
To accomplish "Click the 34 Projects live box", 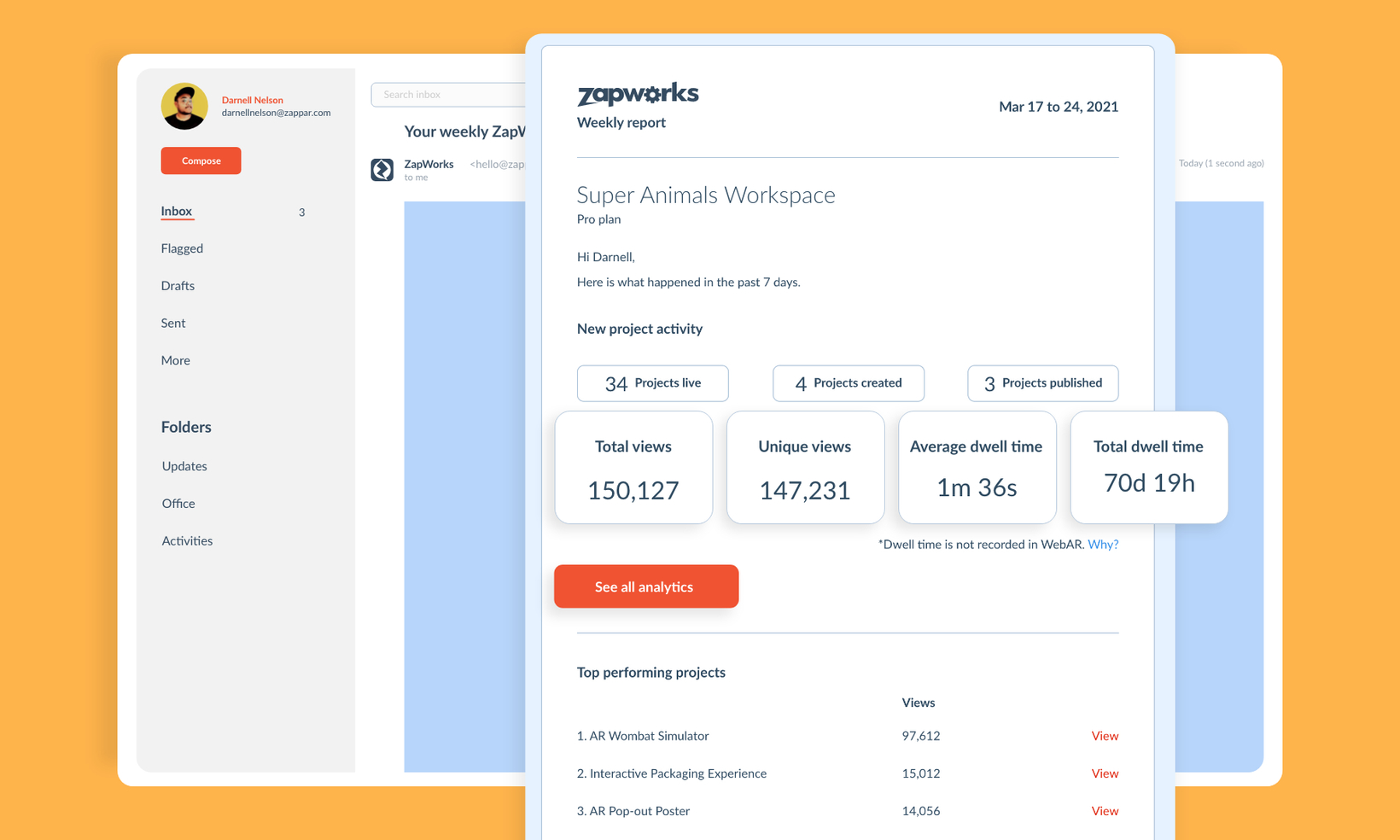I will pyautogui.click(x=653, y=383).
